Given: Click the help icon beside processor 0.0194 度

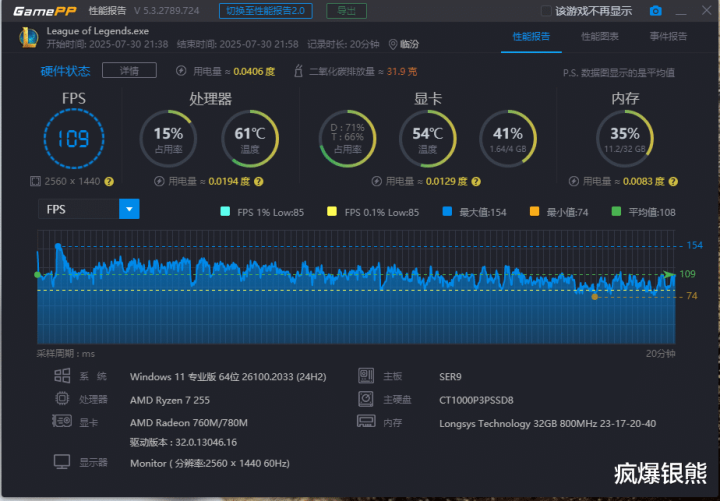Looking at the screenshot, I should coord(259,181).
